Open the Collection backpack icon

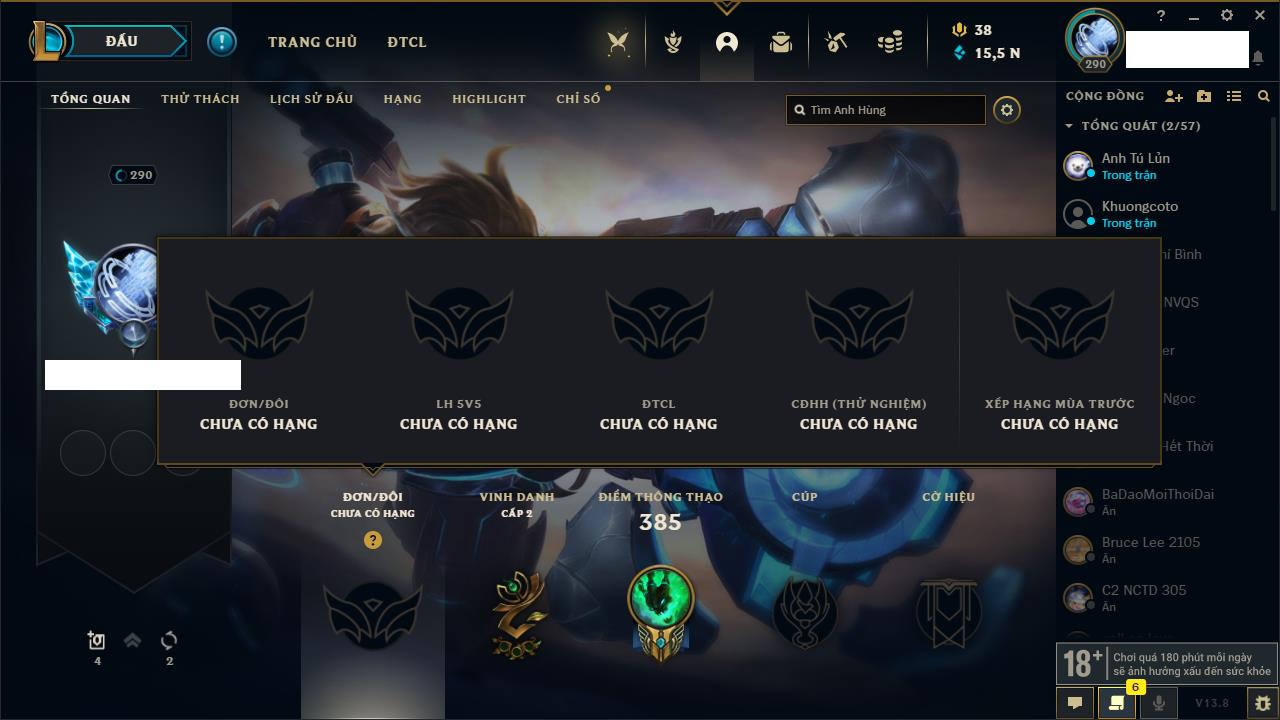click(781, 42)
